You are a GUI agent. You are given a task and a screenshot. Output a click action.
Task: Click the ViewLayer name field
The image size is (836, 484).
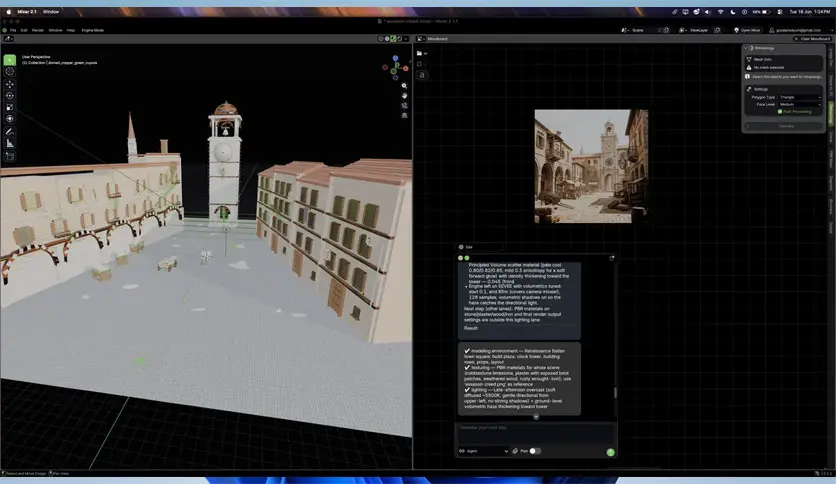pyautogui.click(x=699, y=30)
